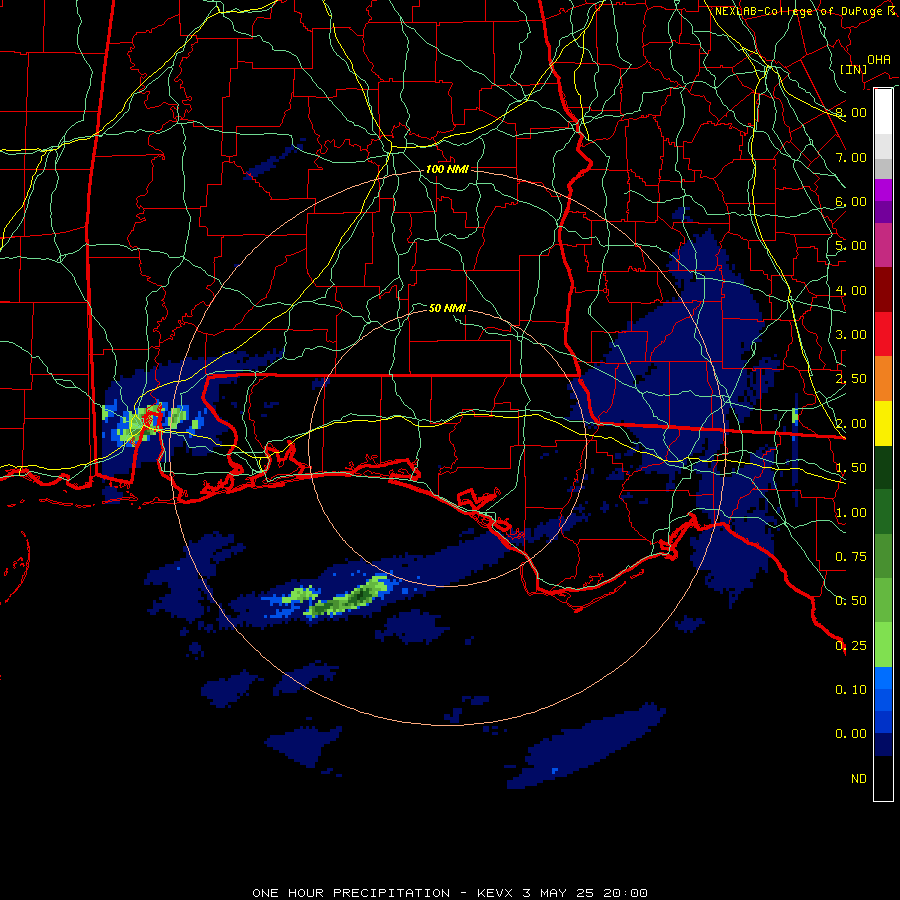Click the [IN] units label
Screen dimensions: 900x900
pyautogui.click(x=853, y=69)
